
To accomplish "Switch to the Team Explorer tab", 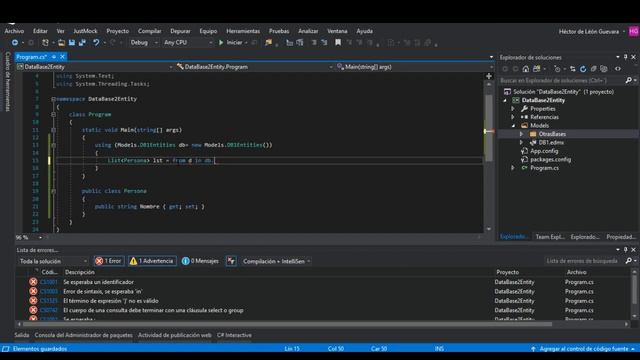I will click(550, 237).
